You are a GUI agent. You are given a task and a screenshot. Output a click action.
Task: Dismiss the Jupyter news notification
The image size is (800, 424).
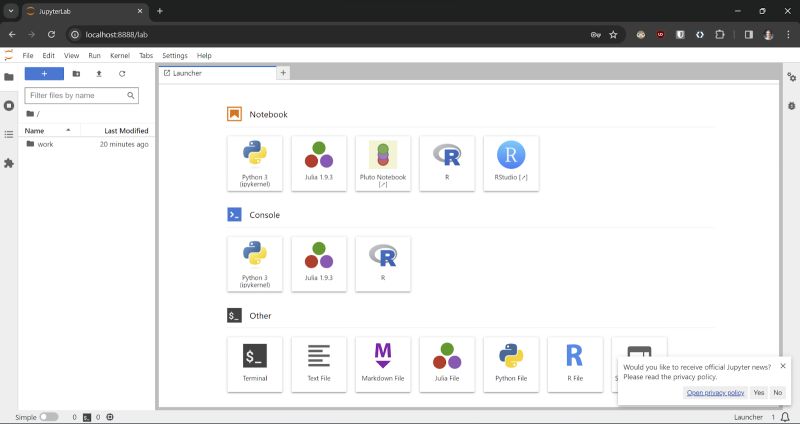coord(783,366)
